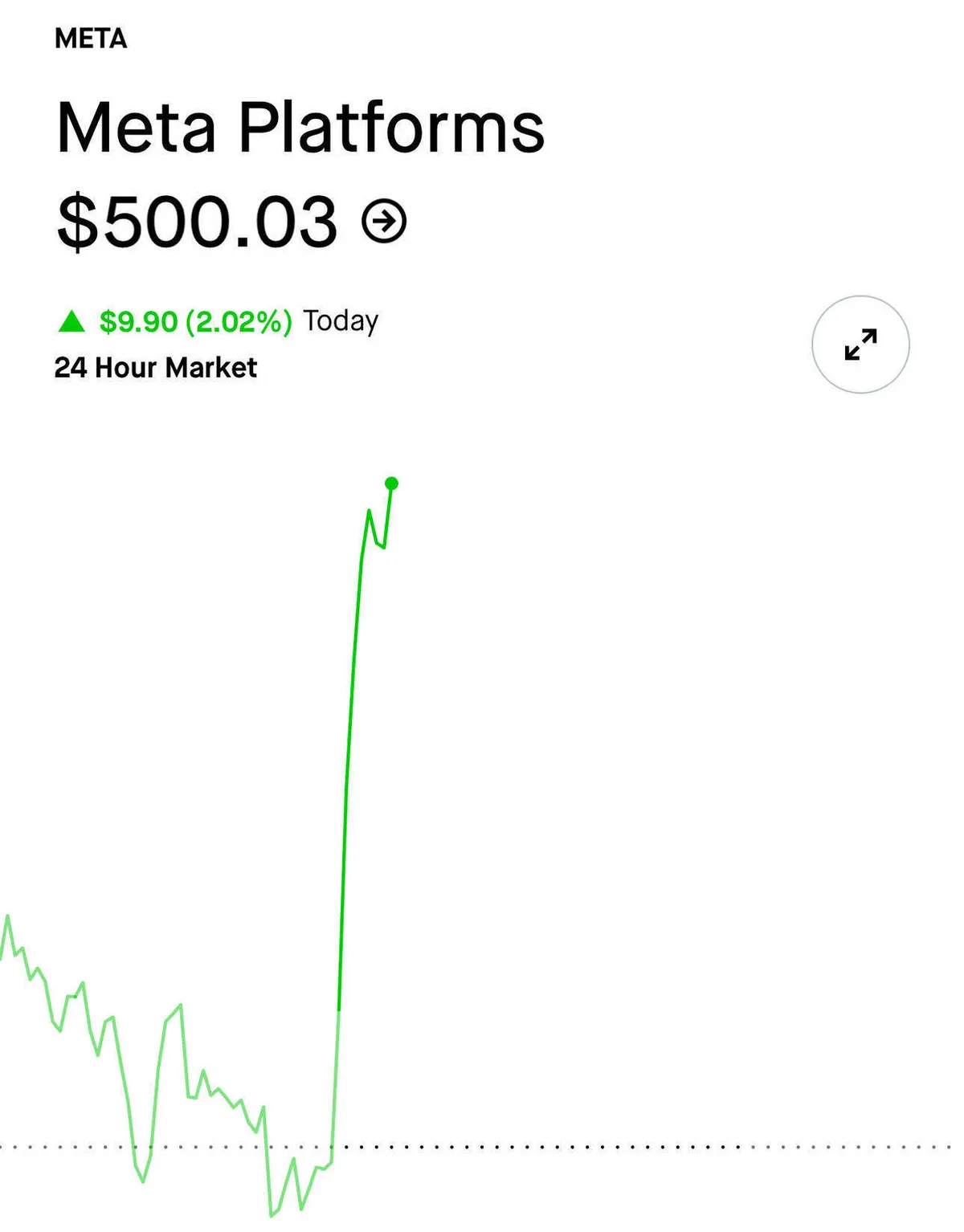The height and width of the screenshot is (1232, 964).
Task: Click the Today time range label
Action: [x=341, y=321]
